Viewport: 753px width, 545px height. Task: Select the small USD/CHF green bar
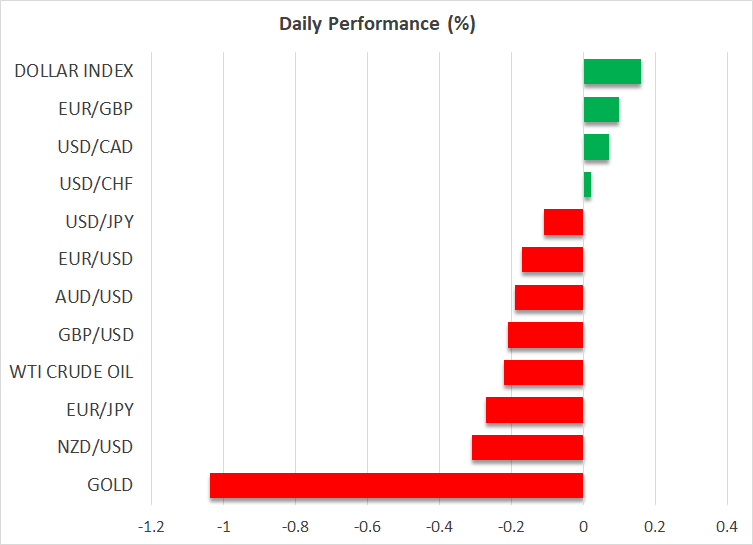tap(587, 185)
